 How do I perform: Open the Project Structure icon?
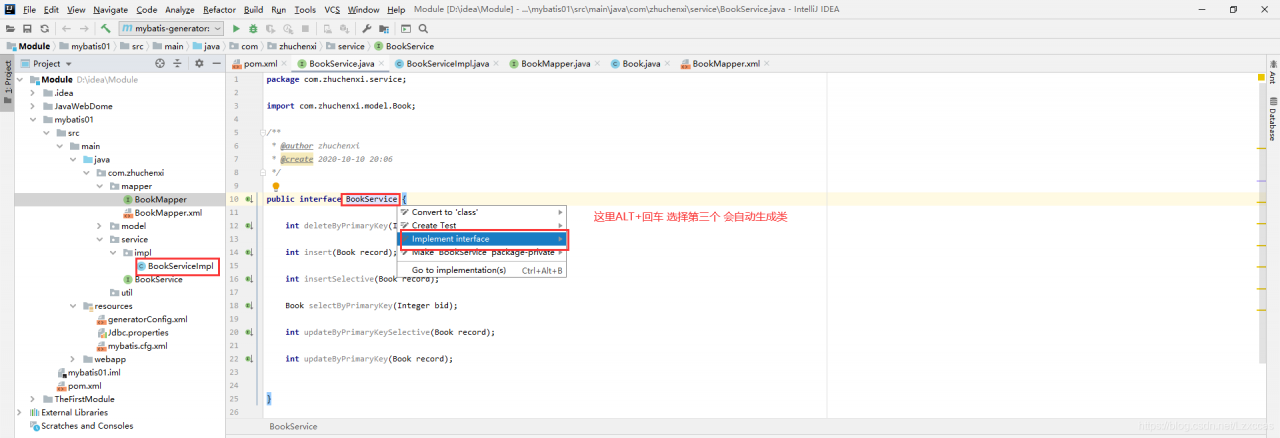pos(384,29)
